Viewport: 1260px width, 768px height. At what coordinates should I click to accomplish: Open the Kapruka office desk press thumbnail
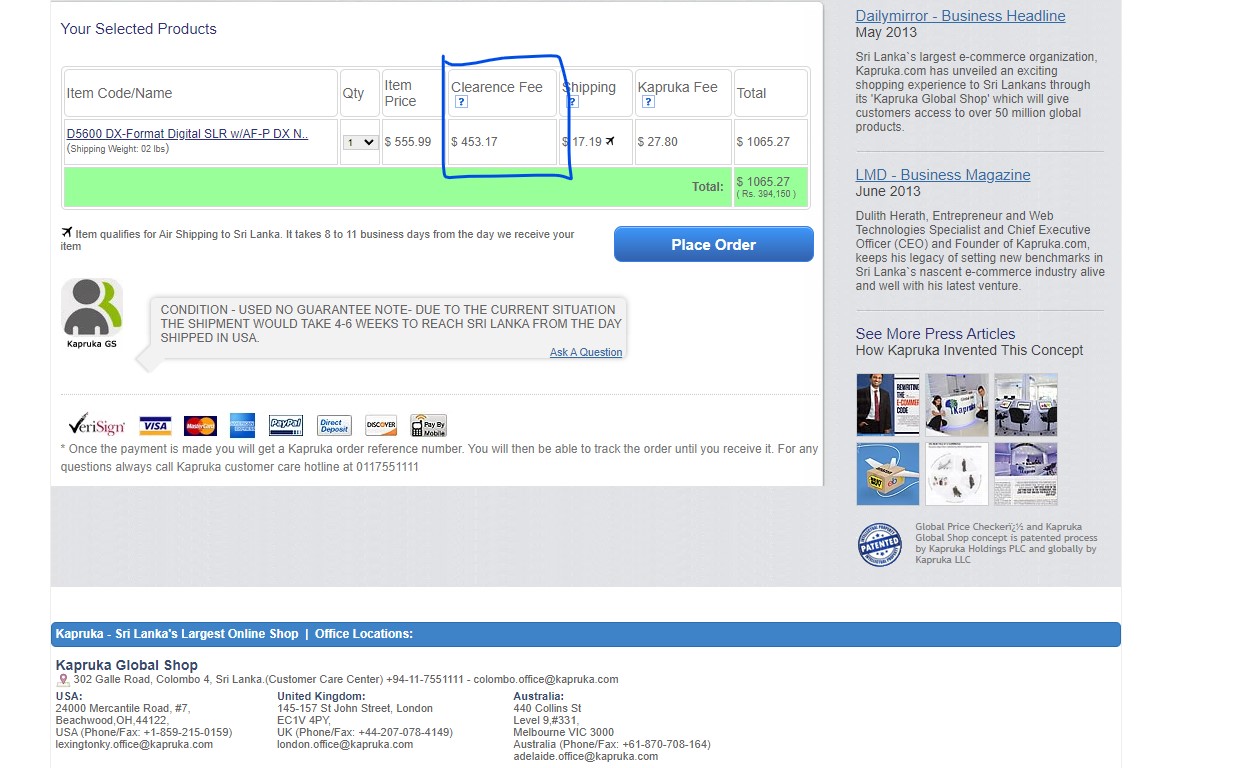[x=957, y=404]
